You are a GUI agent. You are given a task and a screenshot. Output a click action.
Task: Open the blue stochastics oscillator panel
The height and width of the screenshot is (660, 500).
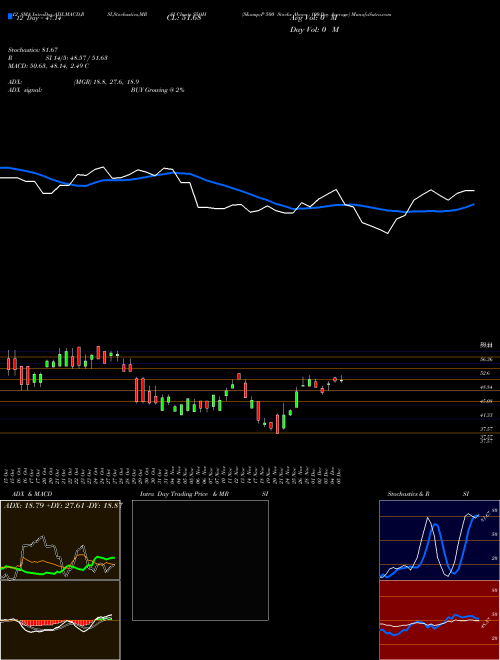[x=439, y=540]
